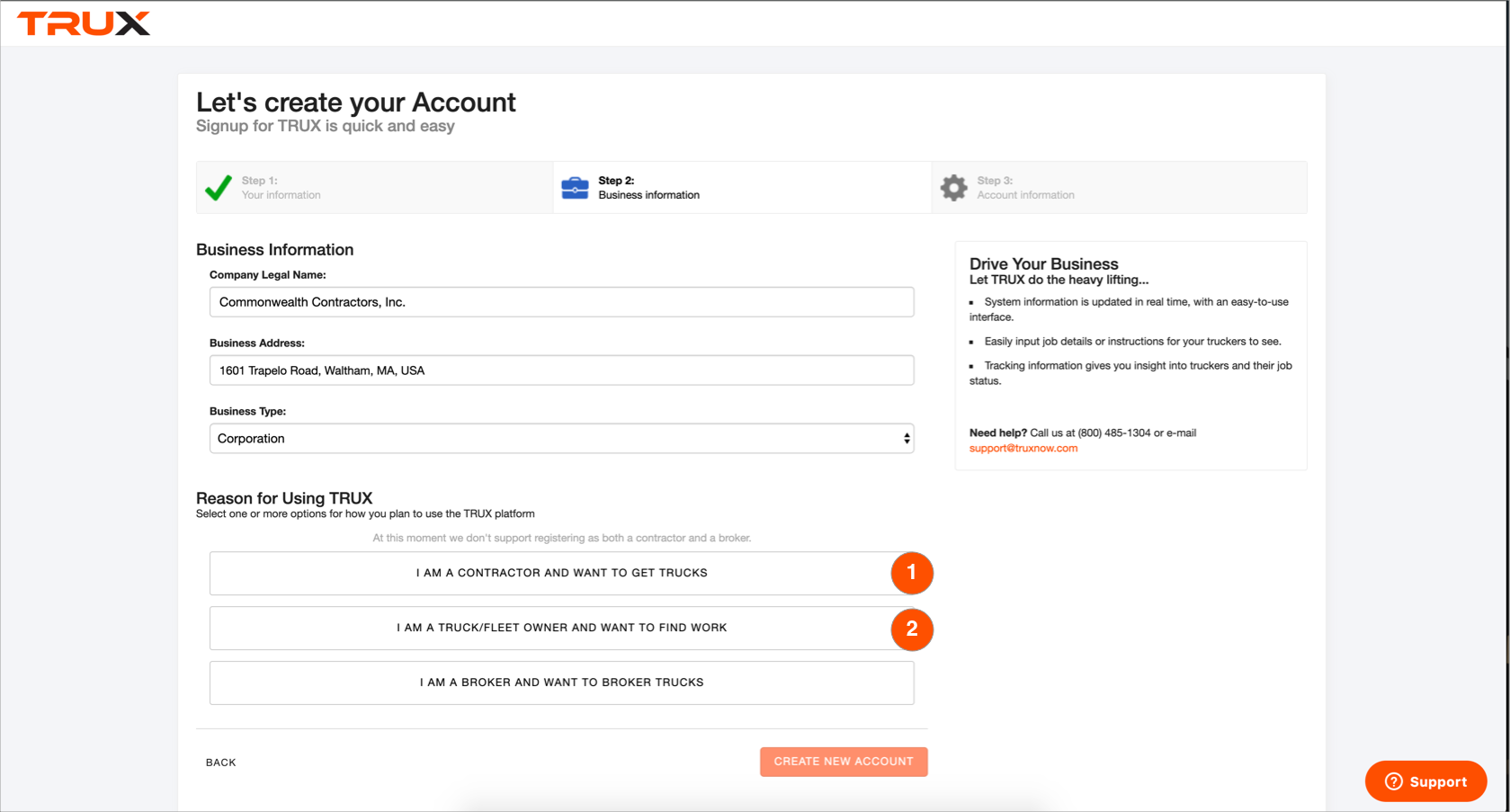Click Create New Account button

pyautogui.click(x=844, y=762)
